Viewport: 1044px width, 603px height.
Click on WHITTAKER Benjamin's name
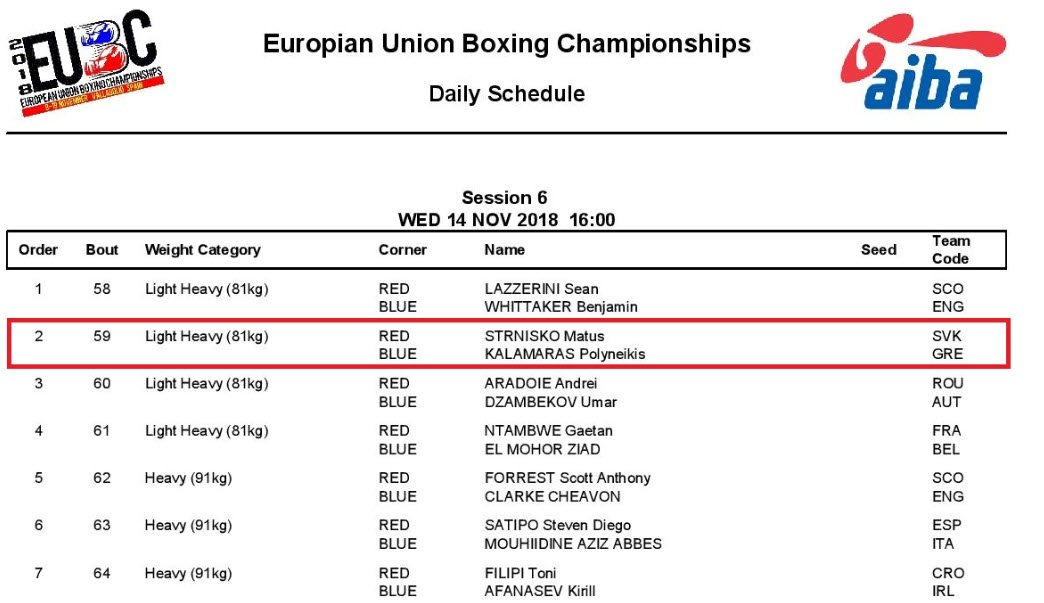tap(560, 307)
